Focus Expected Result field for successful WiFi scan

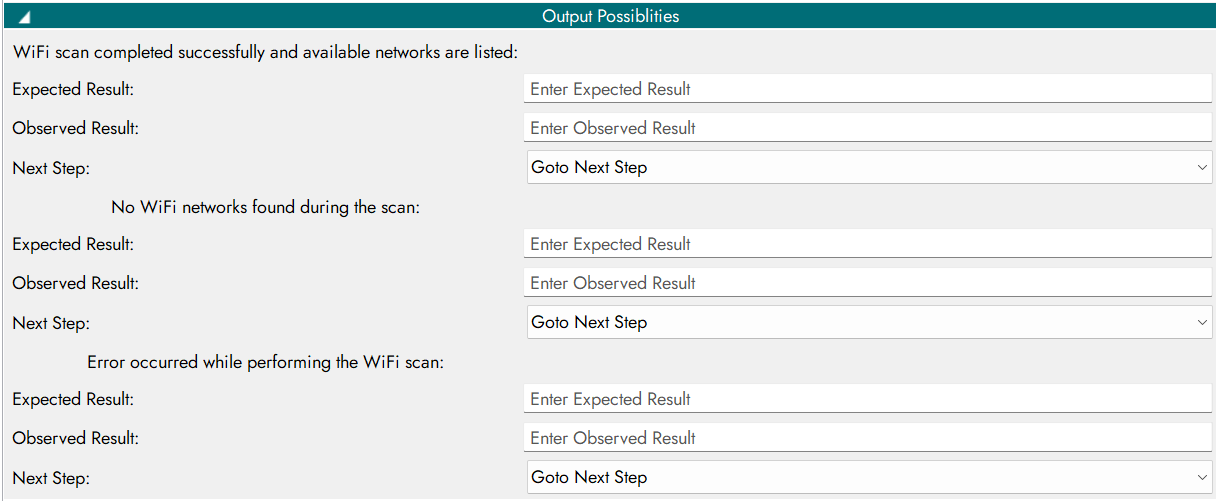867,89
